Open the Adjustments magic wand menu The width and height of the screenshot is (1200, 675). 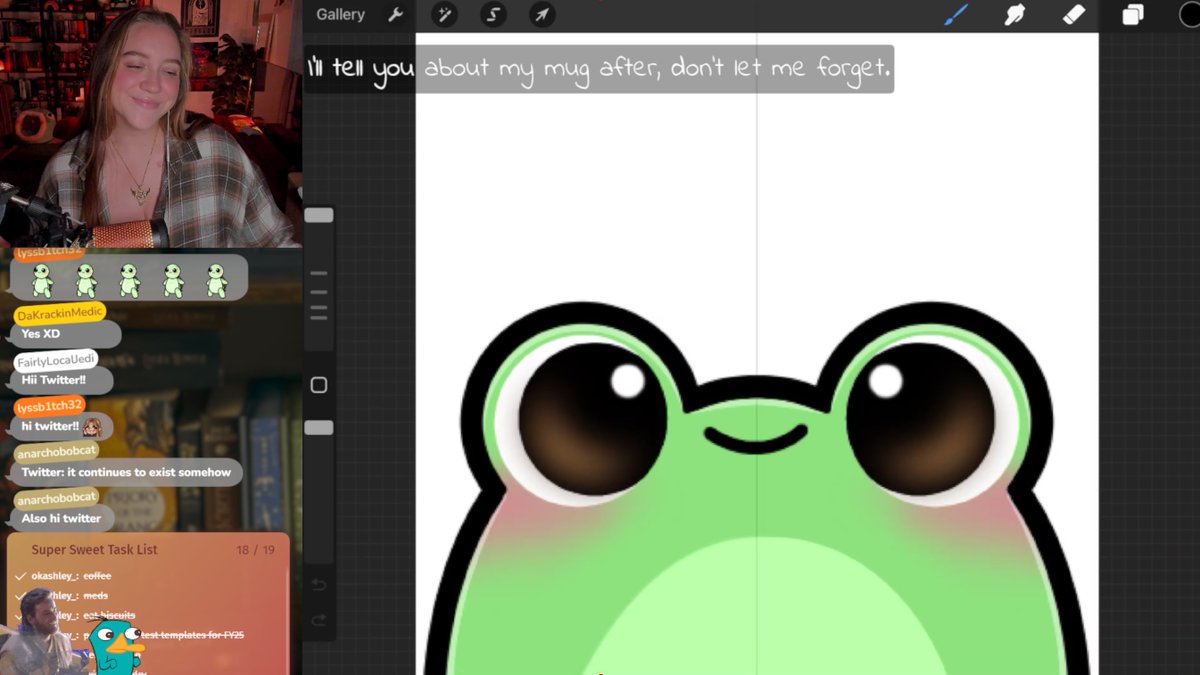pos(444,15)
